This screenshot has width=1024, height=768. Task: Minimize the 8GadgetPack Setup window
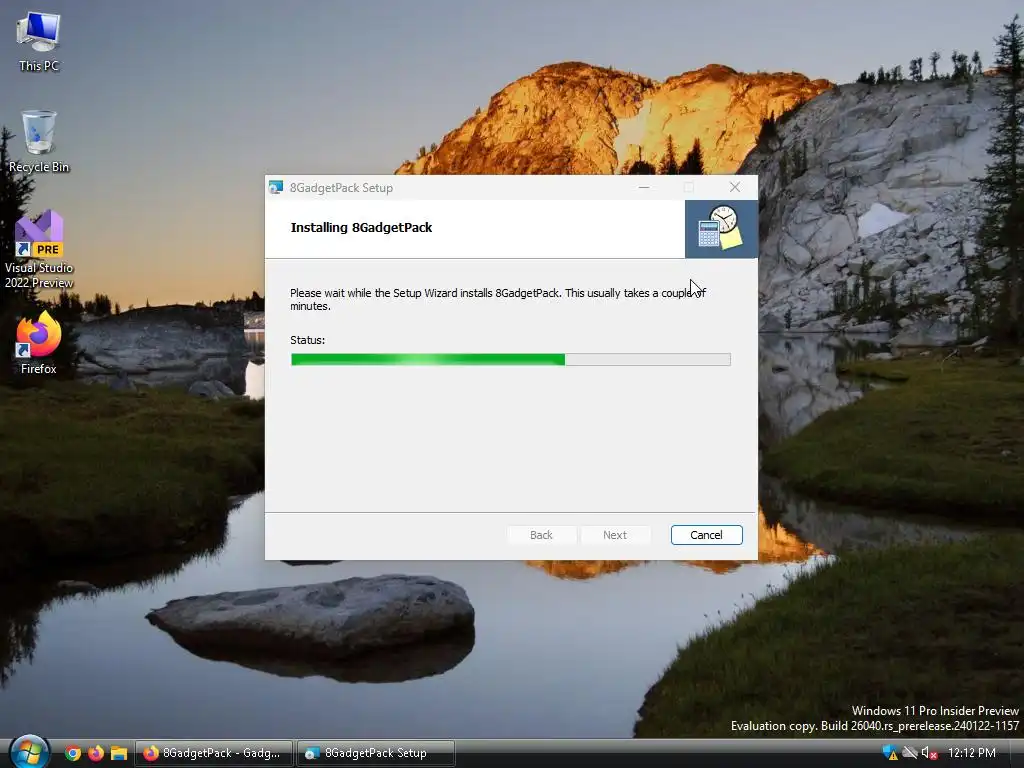tap(644, 187)
